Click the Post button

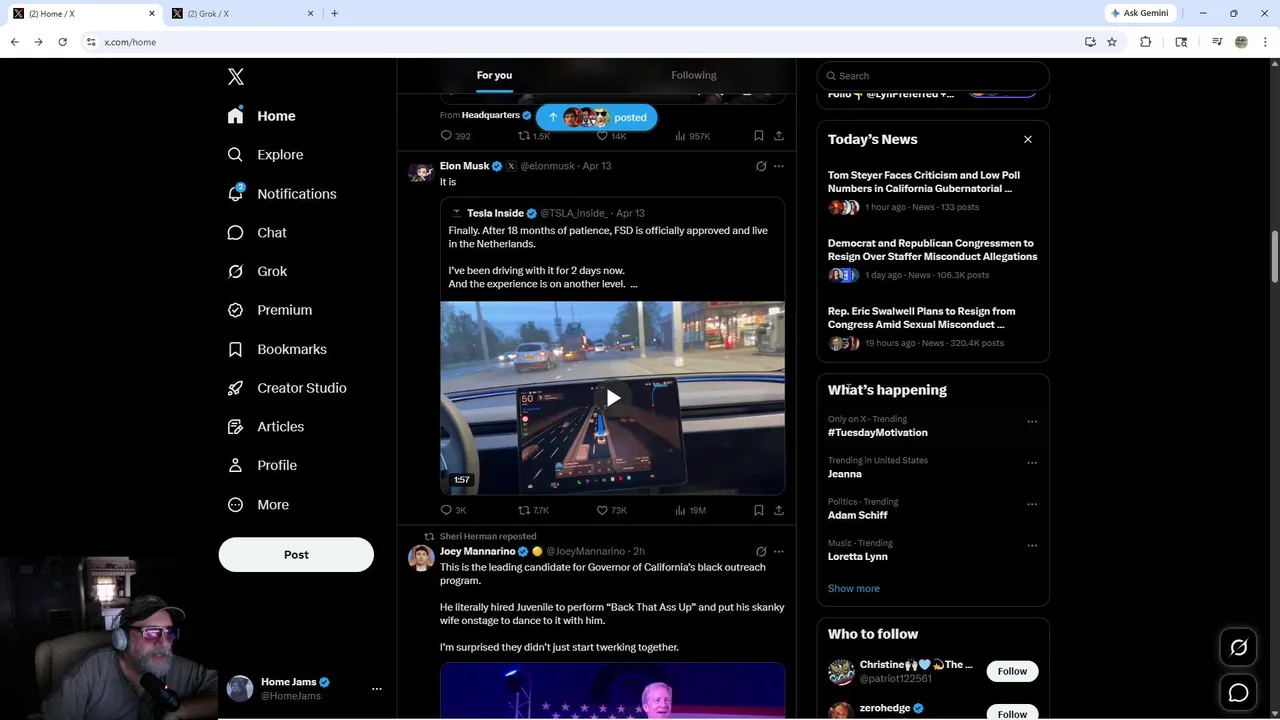[x=296, y=554]
